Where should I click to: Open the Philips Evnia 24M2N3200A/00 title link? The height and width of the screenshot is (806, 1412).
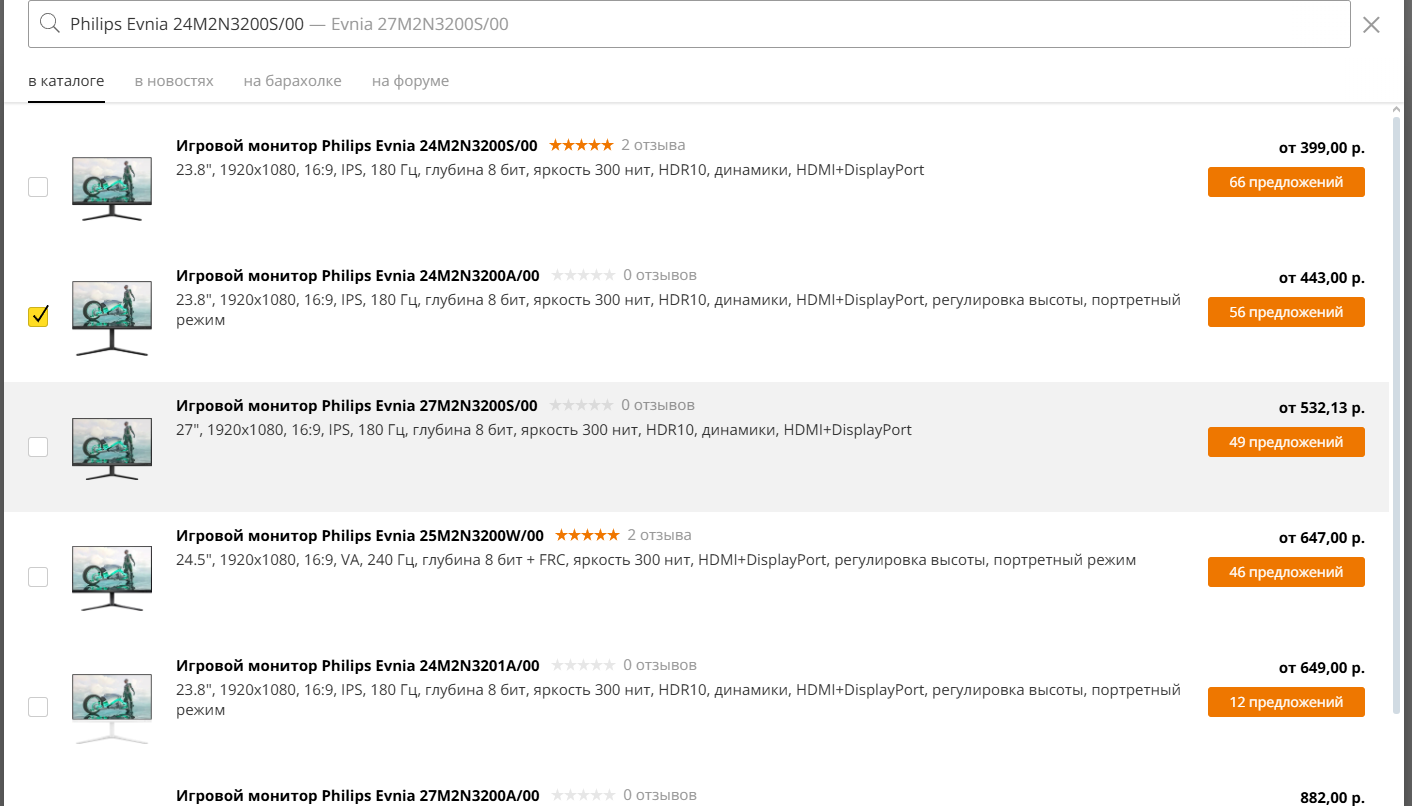358,275
